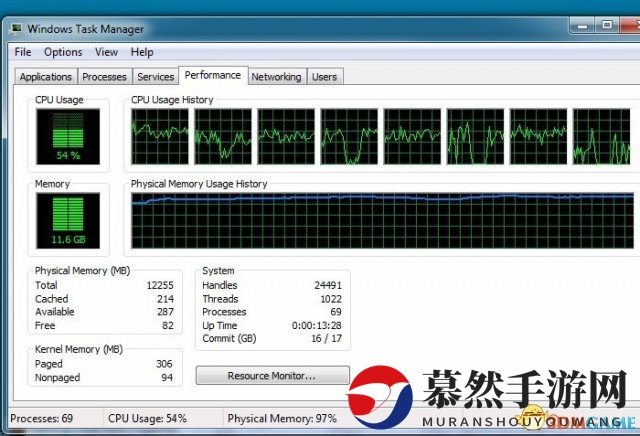Image resolution: width=640 pixels, height=436 pixels.
Task: Switch to the Processes tab
Action: (104, 77)
